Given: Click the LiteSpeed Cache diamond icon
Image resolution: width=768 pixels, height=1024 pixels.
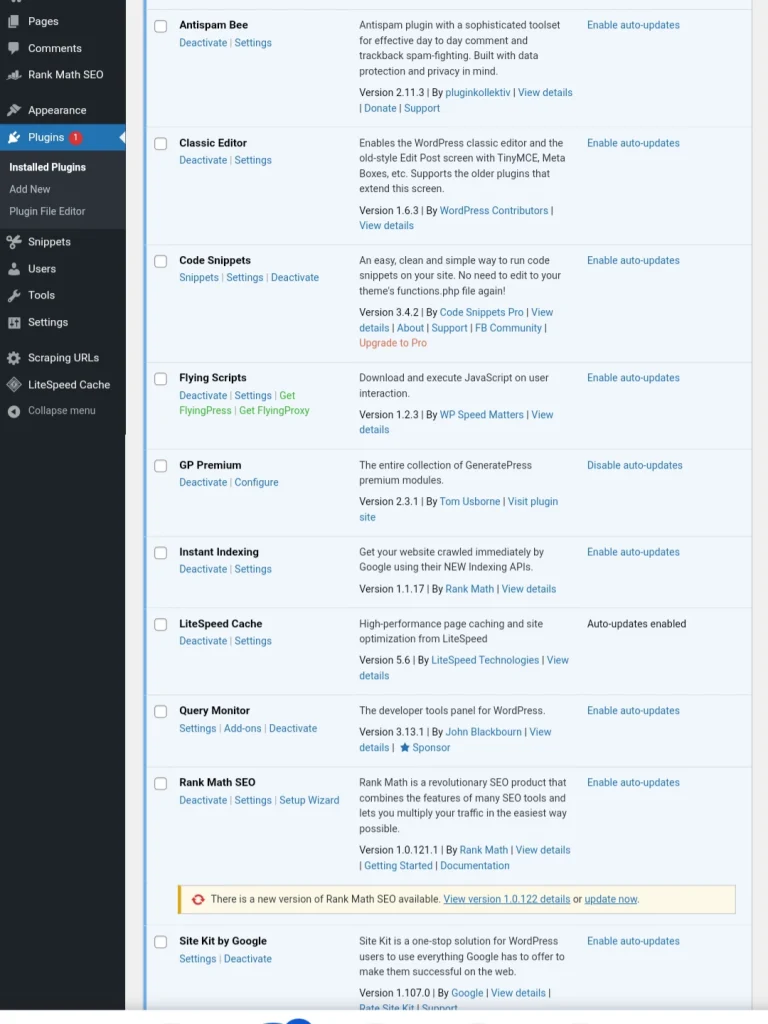Looking at the screenshot, I should 14,385.
